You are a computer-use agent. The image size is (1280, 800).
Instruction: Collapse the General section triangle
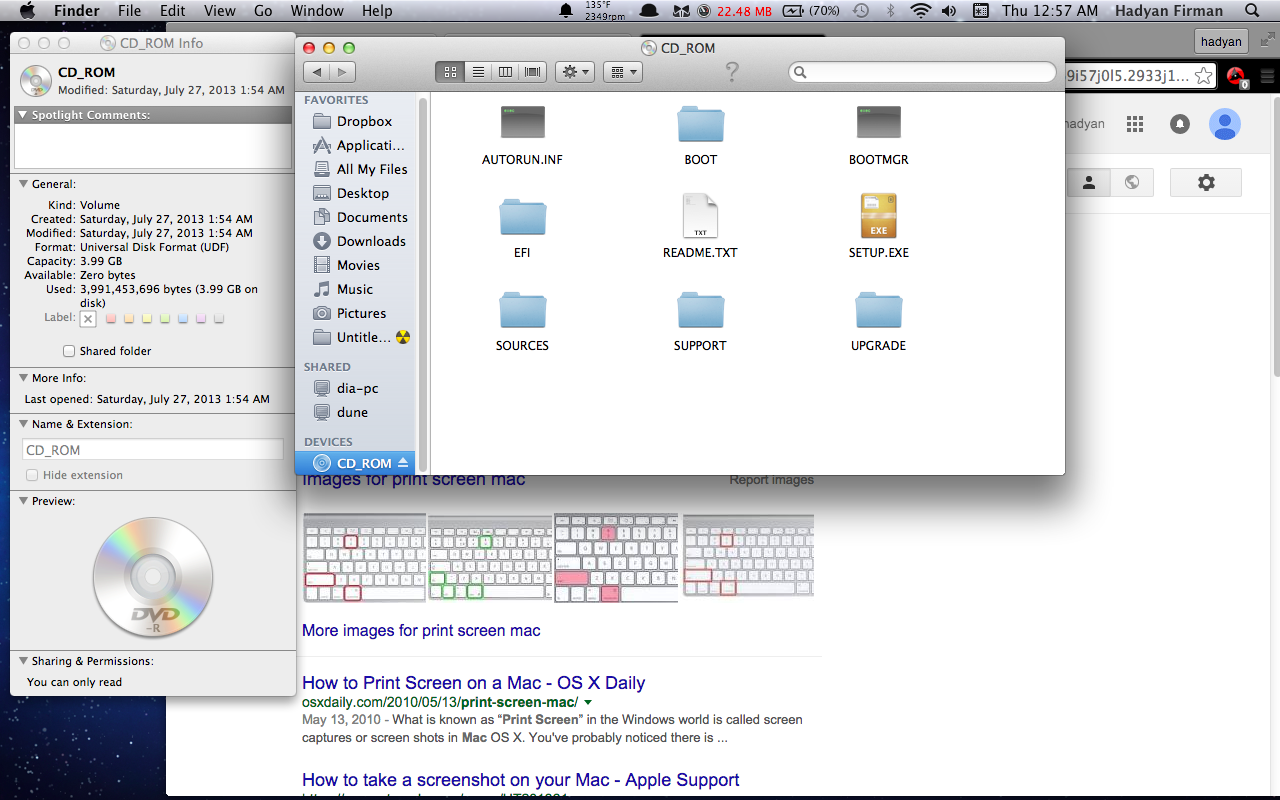[23, 184]
